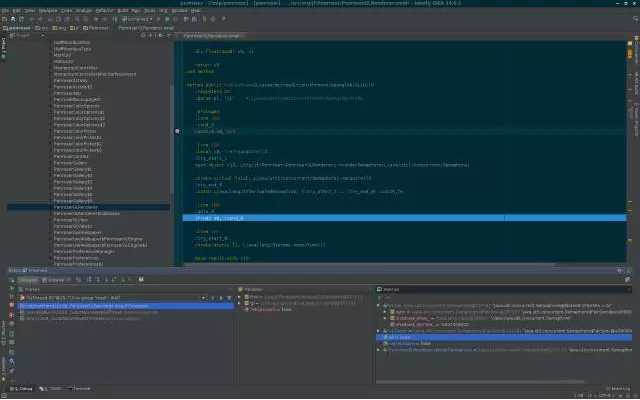Open the Refactor menu
The image size is (640, 400).
(105, 11)
